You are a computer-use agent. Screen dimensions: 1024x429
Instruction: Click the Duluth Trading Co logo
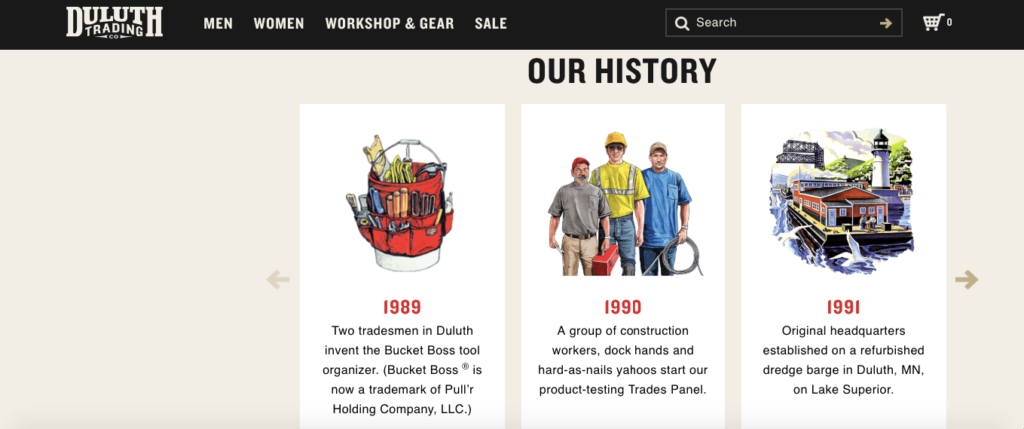coord(114,23)
